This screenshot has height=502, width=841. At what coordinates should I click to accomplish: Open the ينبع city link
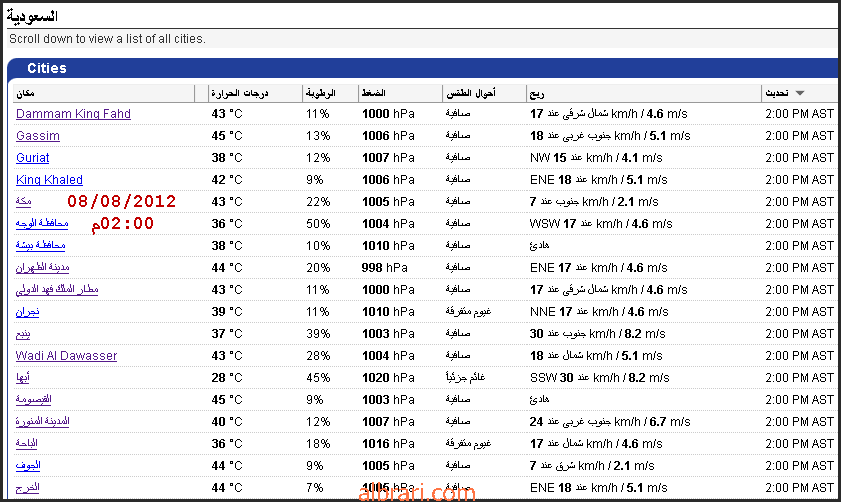click(x=23, y=334)
